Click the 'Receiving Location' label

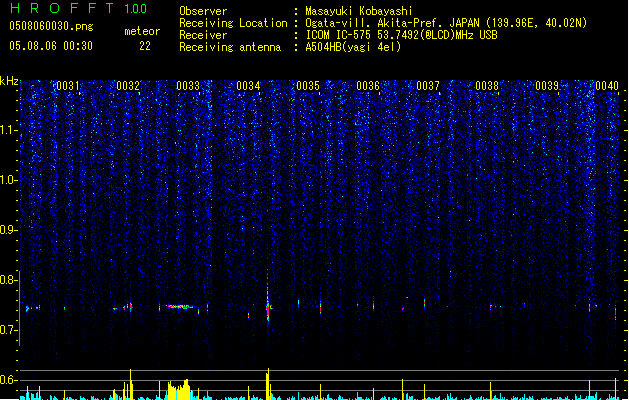[233, 23]
